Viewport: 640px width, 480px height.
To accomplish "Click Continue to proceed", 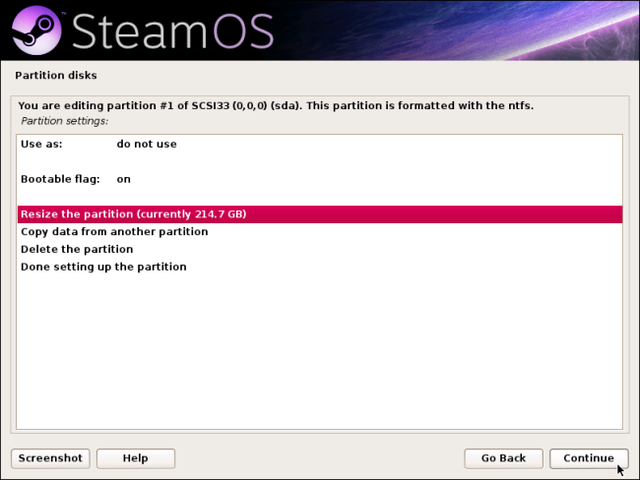I will click(x=589, y=458).
